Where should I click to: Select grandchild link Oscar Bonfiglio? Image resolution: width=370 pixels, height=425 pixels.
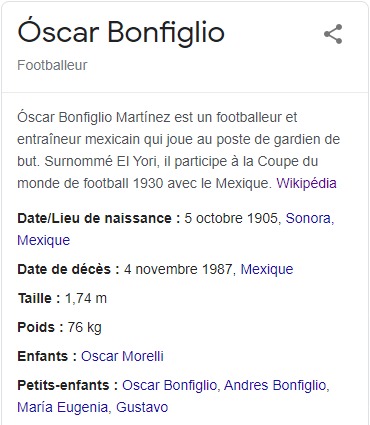pos(169,385)
